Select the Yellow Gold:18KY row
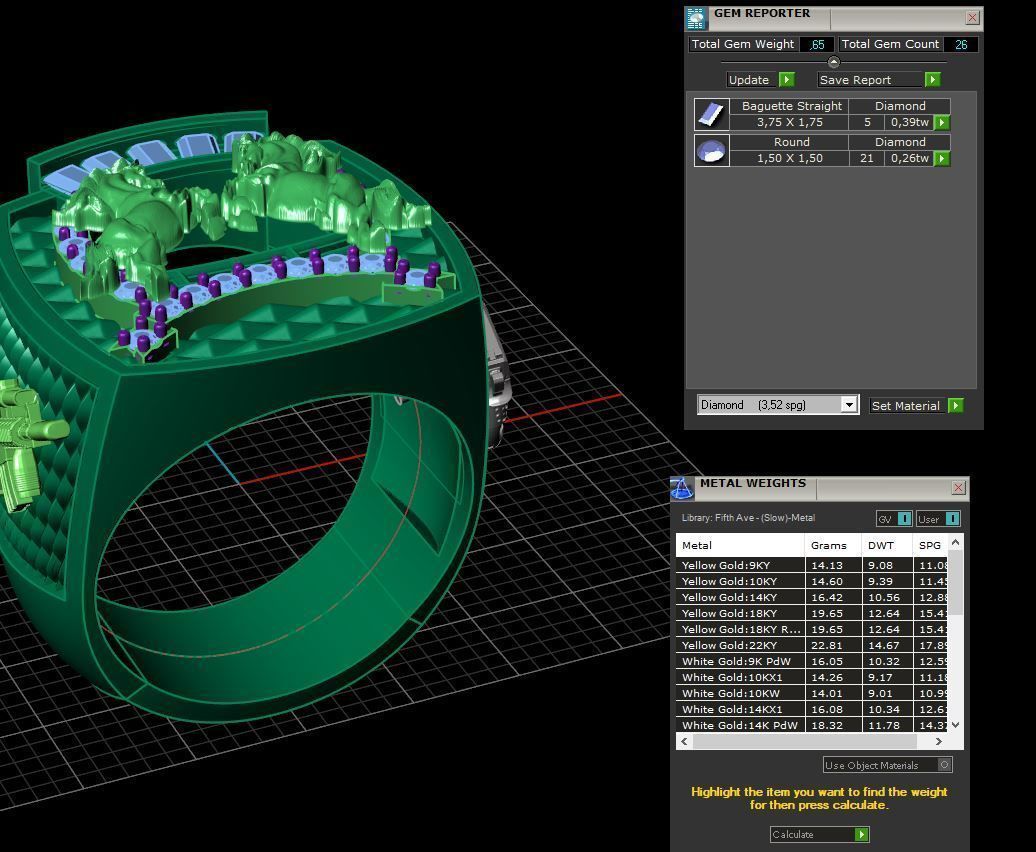 812,613
